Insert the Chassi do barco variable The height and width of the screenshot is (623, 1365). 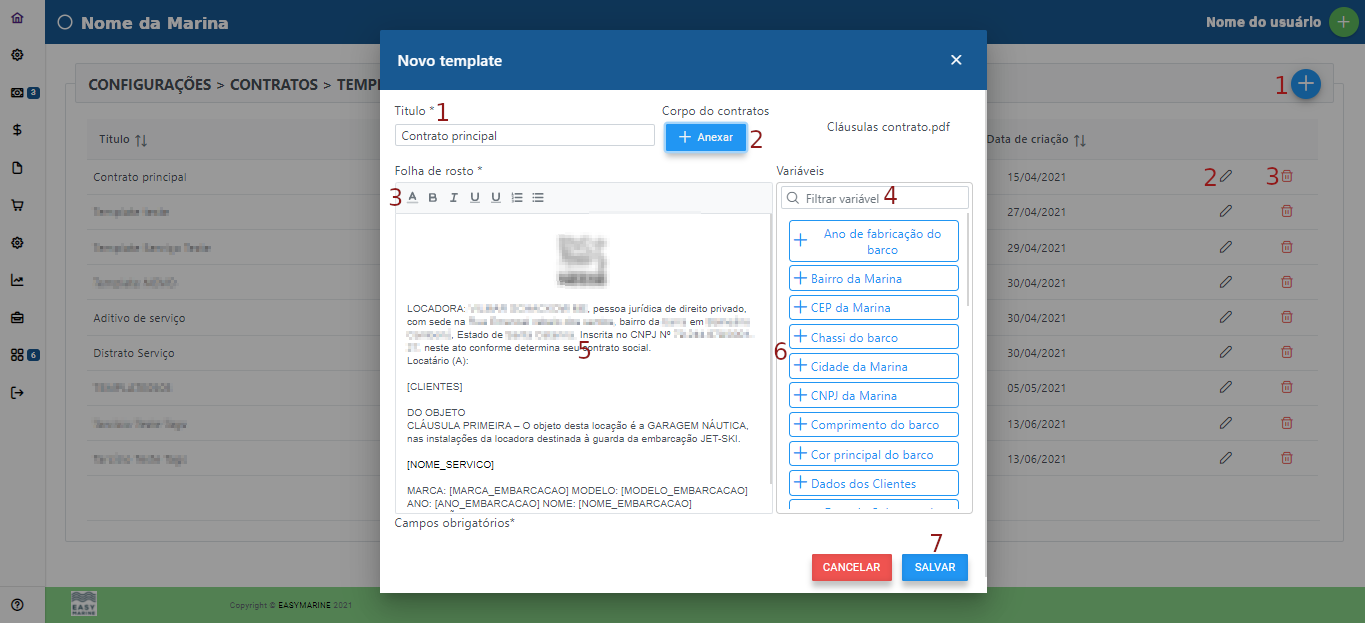point(873,337)
